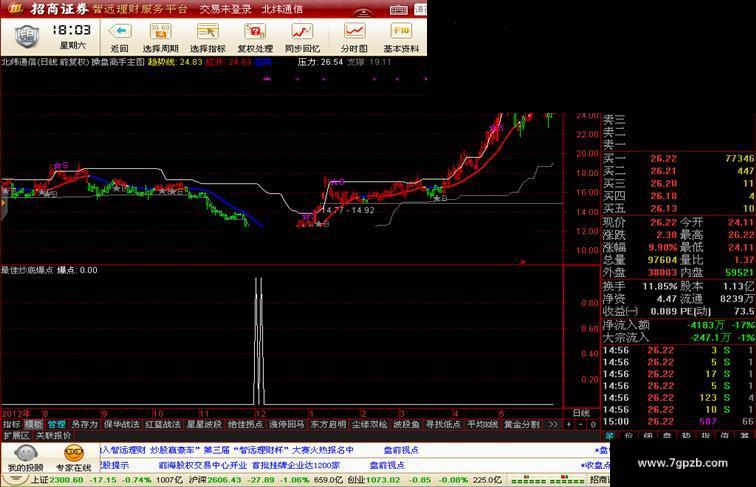The width and height of the screenshot is (756, 487).
Task: Click 另存为 in the indicator bar
Action: click(84, 424)
